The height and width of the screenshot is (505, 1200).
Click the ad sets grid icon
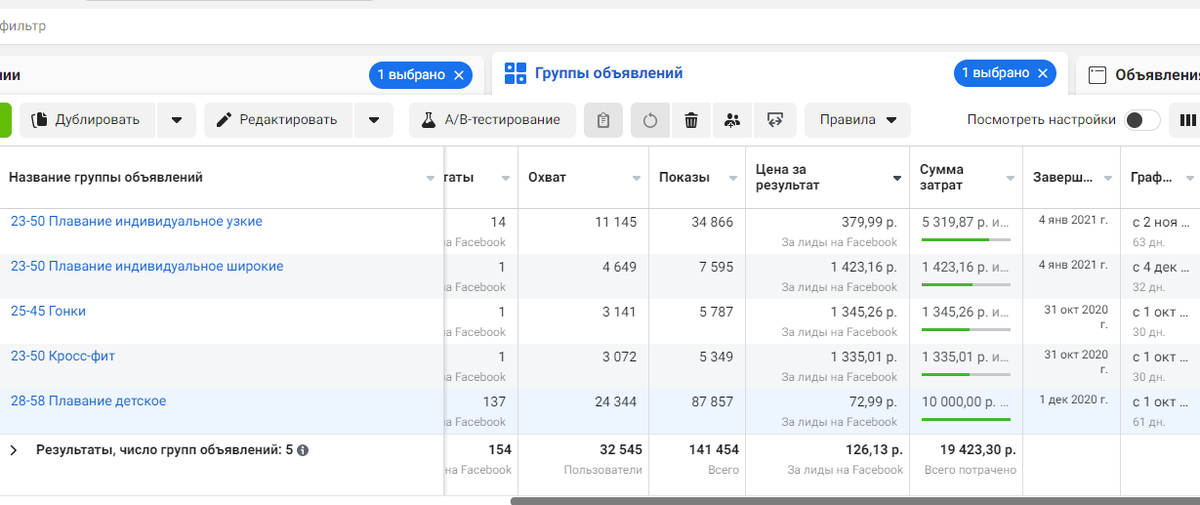point(515,73)
